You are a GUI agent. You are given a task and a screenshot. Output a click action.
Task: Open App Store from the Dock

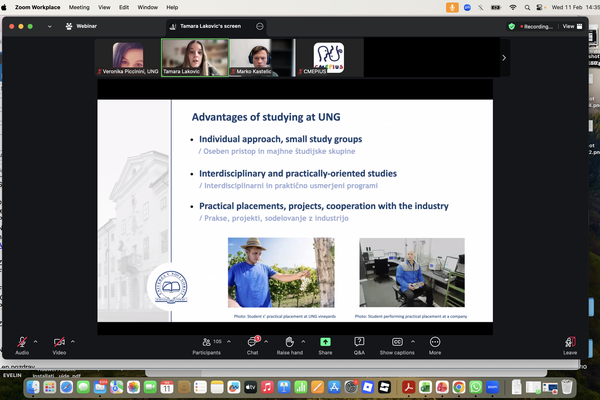tap(334, 387)
